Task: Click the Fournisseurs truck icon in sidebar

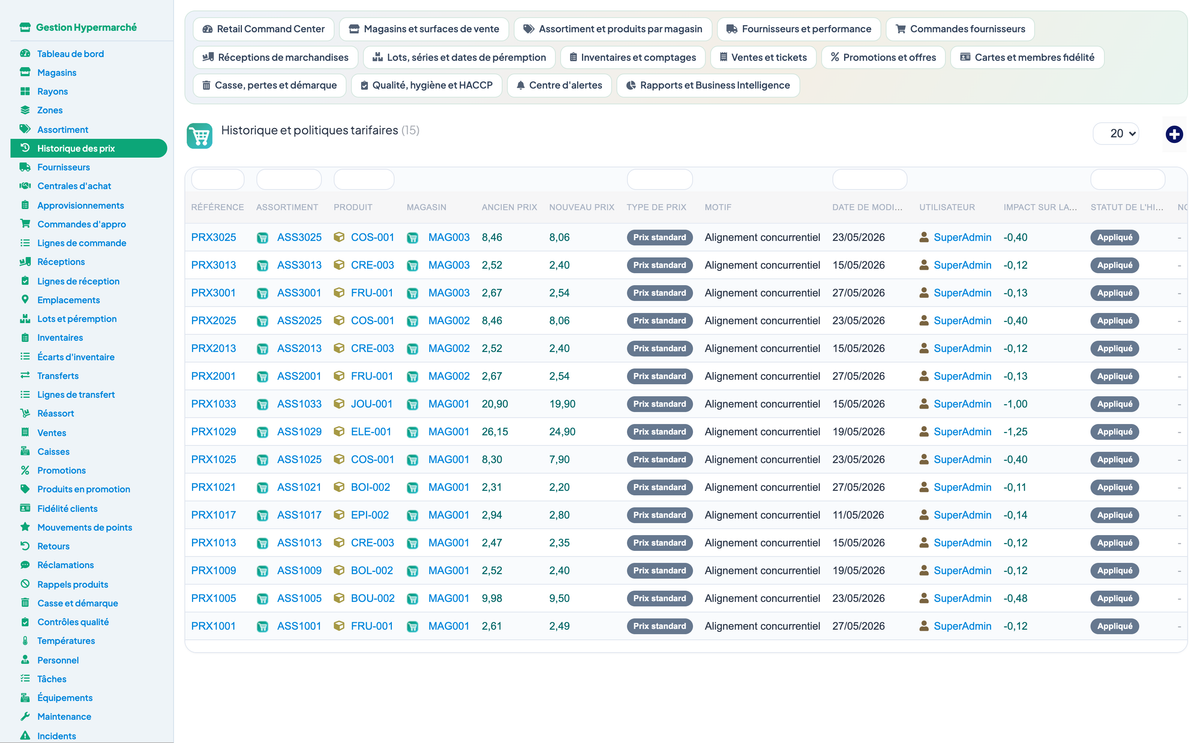Action: 25,167
